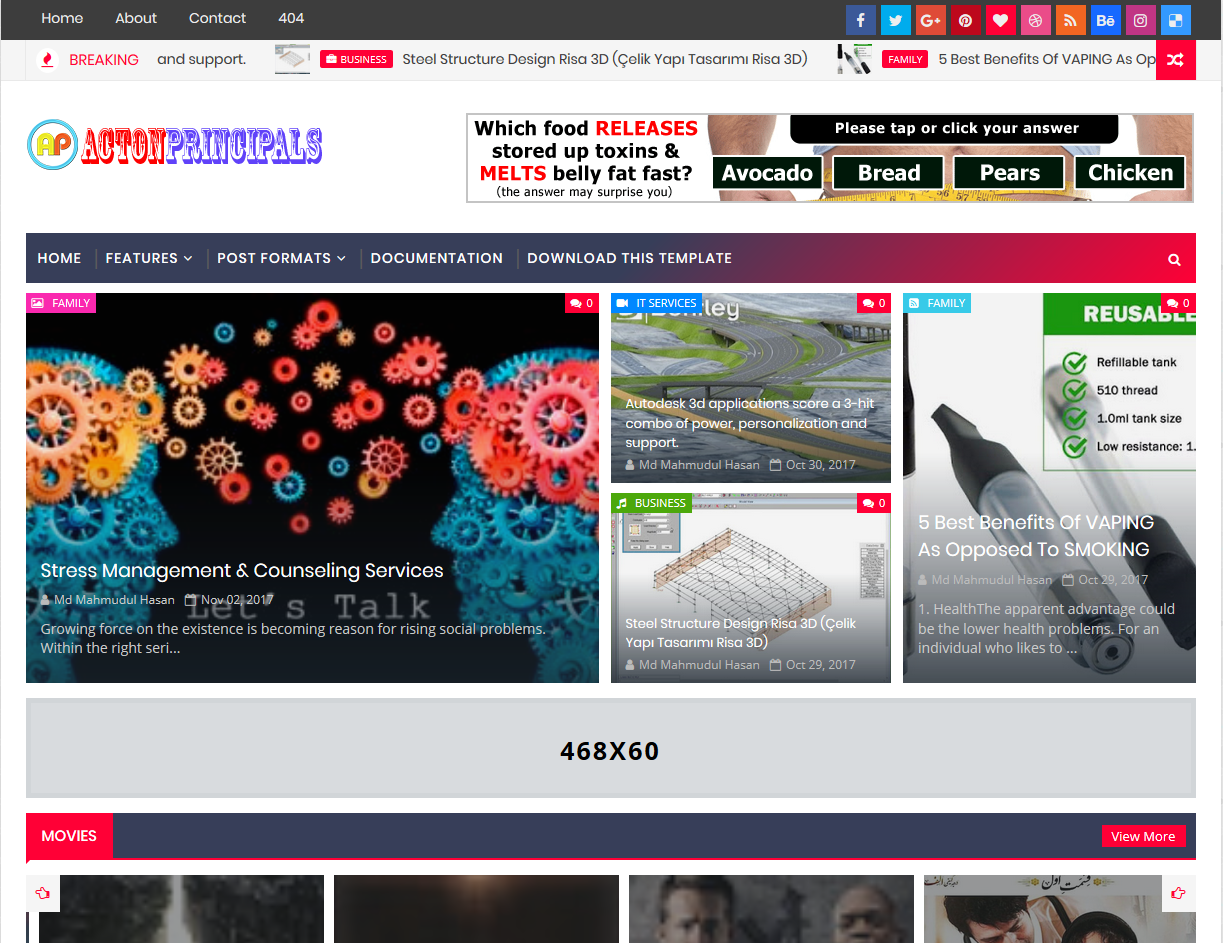Open Steel Structure Design card title

coord(741,633)
